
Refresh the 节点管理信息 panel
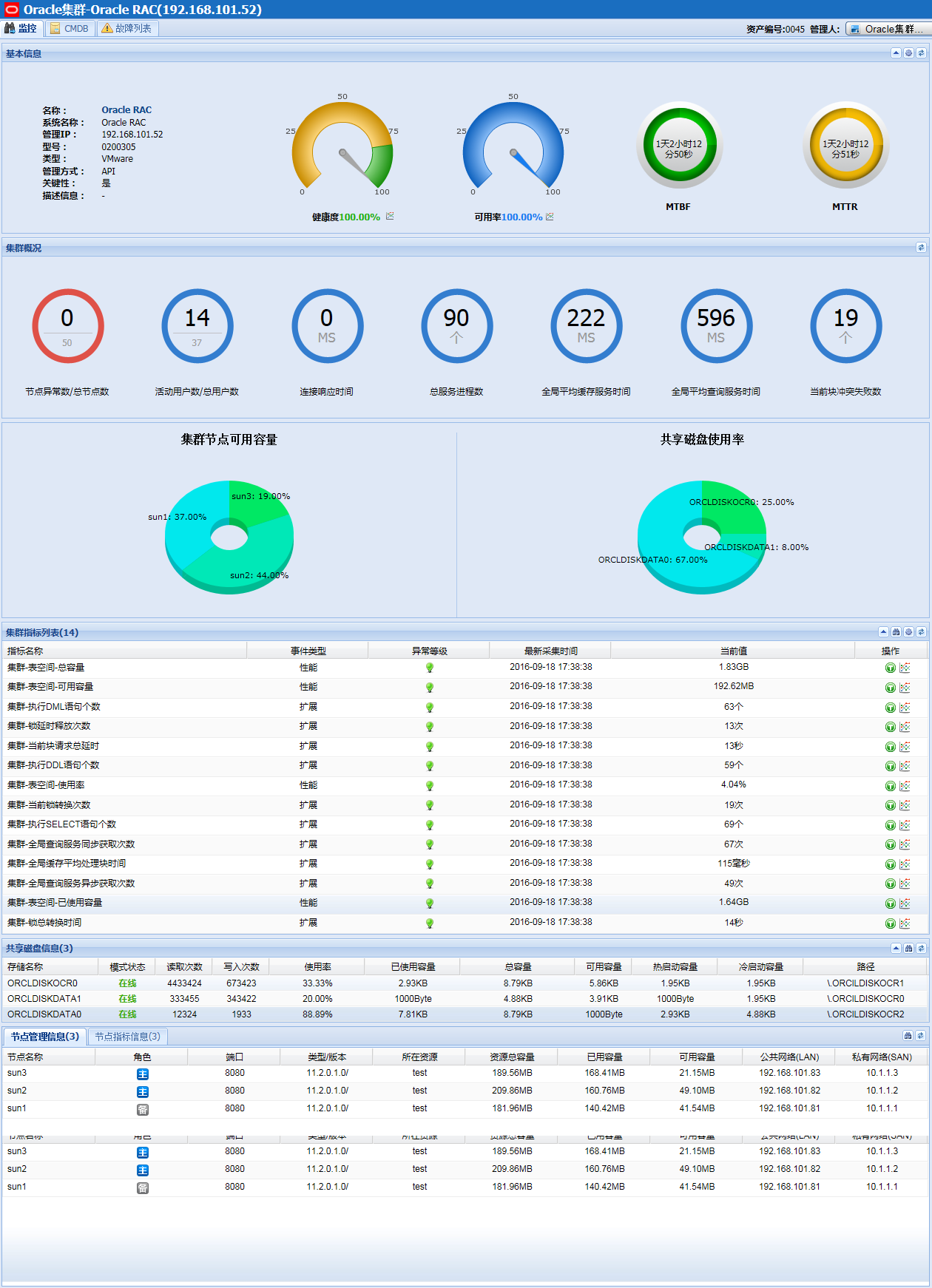pyautogui.click(x=921, y=1036)
